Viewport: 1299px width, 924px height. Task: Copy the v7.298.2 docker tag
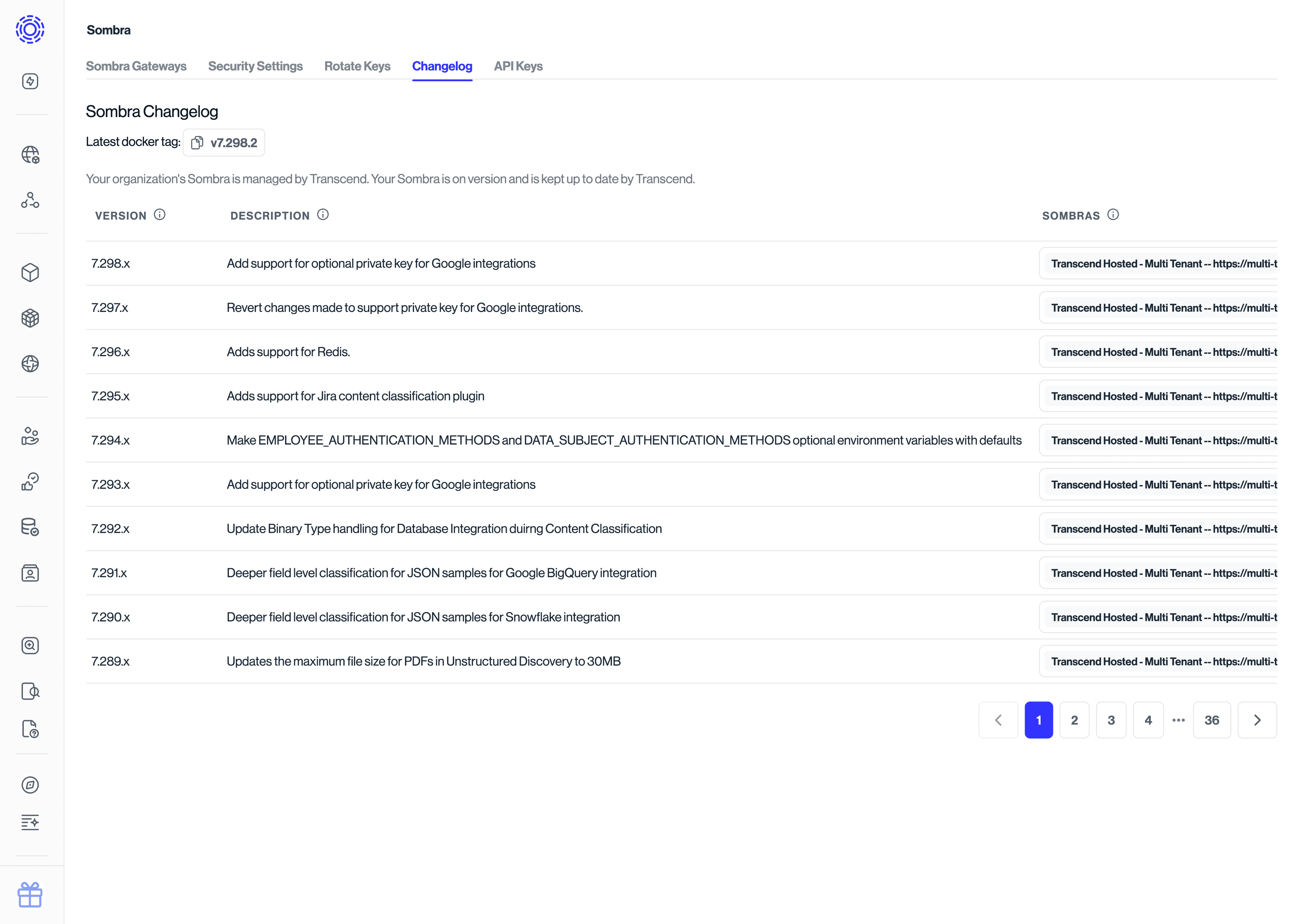pyautogui.click(x=197, y=142)
